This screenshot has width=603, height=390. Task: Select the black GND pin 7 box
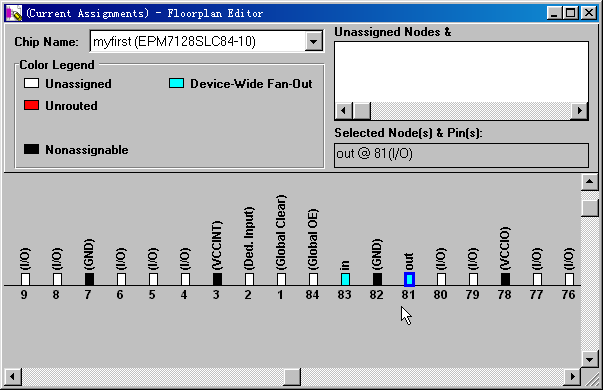click(x=89, y=279)
